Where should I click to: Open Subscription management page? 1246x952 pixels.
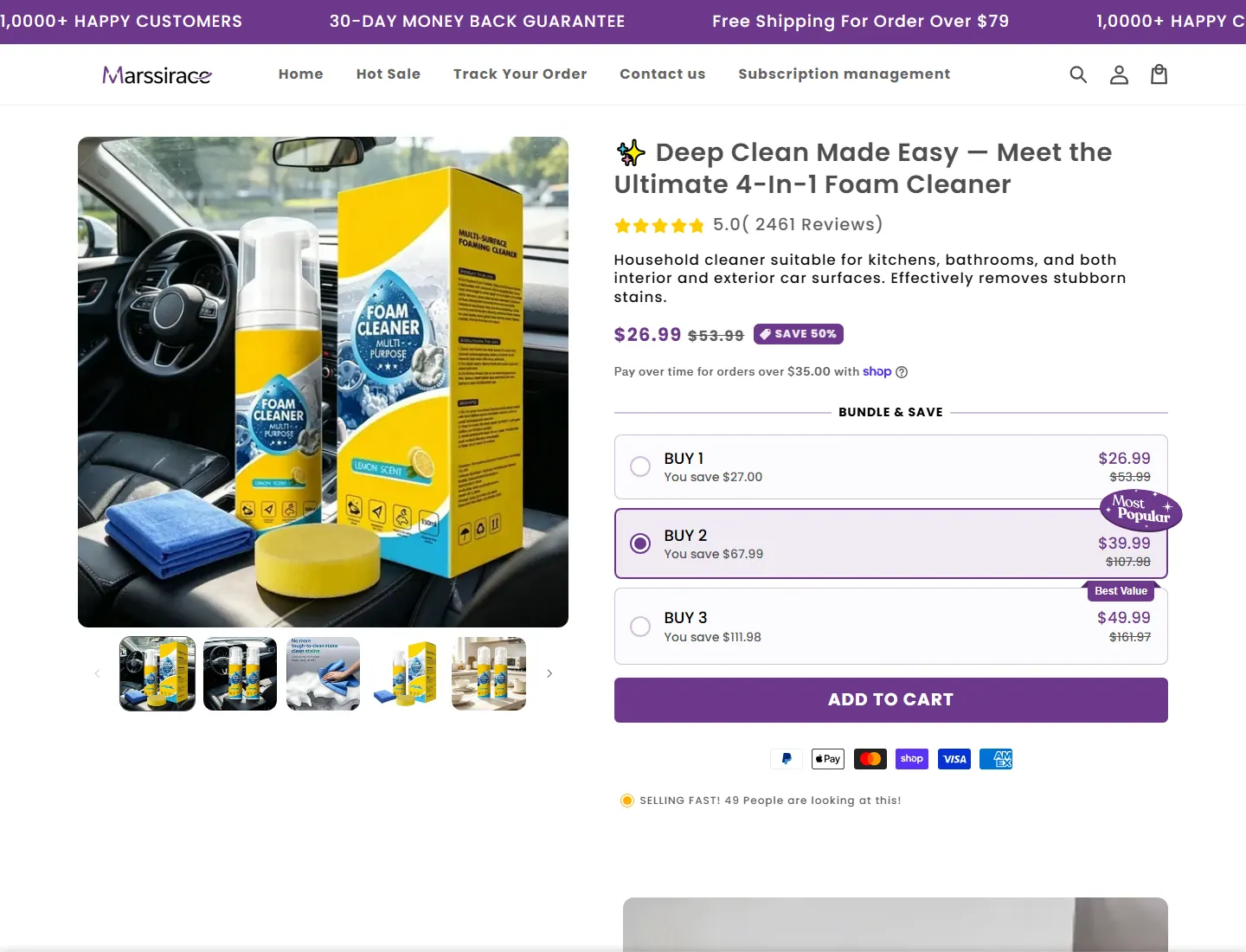tap(845, 74)
